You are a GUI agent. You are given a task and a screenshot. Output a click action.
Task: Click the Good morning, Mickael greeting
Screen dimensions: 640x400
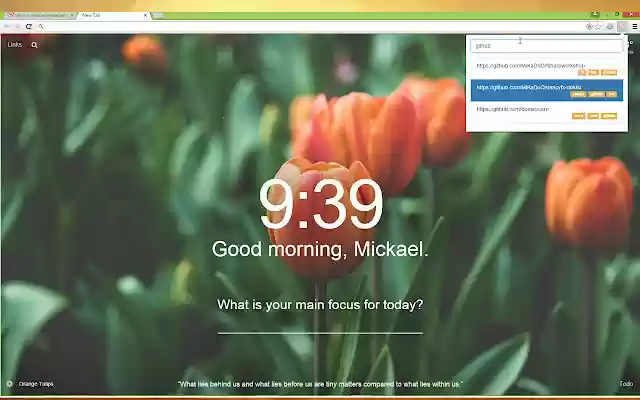(320, 249)
